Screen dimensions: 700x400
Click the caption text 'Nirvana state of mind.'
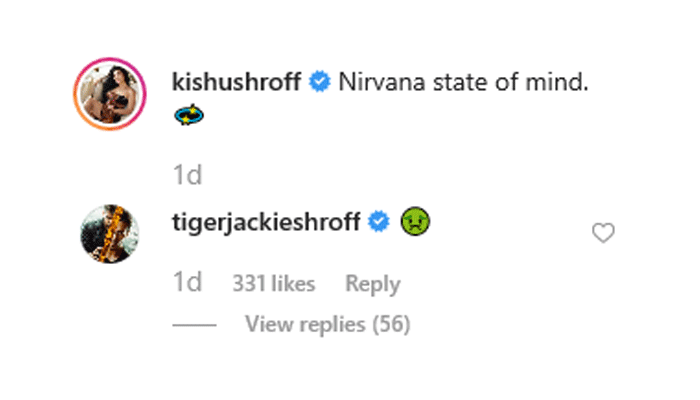[x=463, y=83]
